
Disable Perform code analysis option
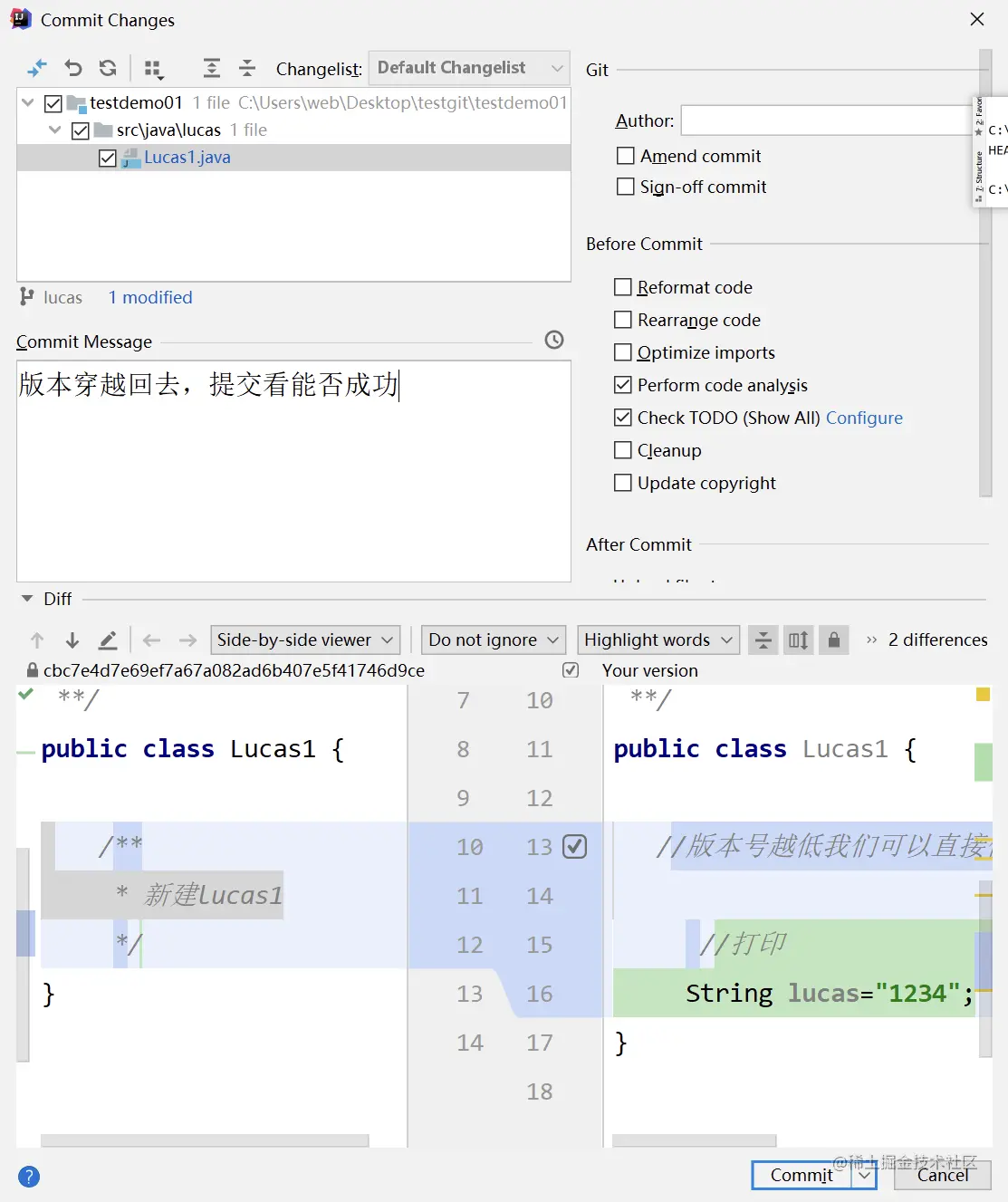(622, 385)
